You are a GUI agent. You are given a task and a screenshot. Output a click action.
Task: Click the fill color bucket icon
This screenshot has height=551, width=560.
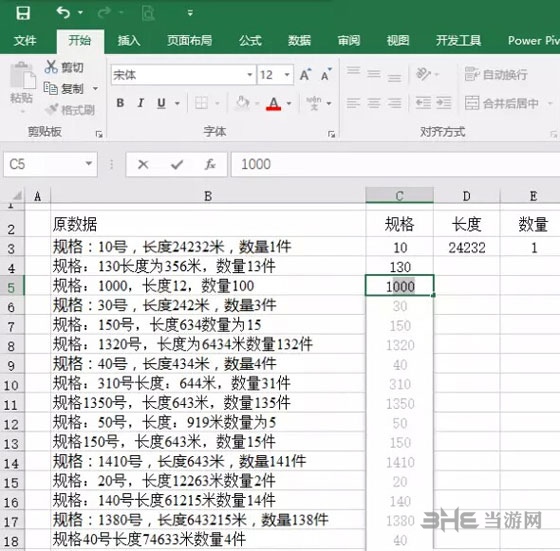pyautogui.click(x=243, y=103)
